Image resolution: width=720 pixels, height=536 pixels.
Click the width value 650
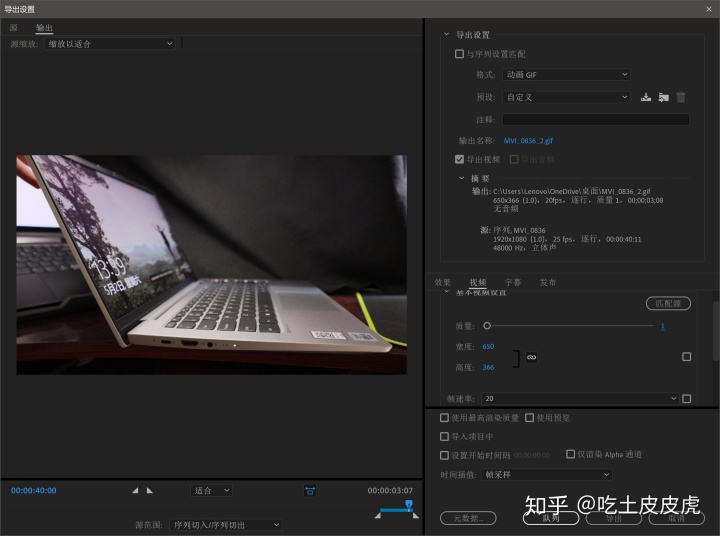pyautogui.click(x=488, y=346)
